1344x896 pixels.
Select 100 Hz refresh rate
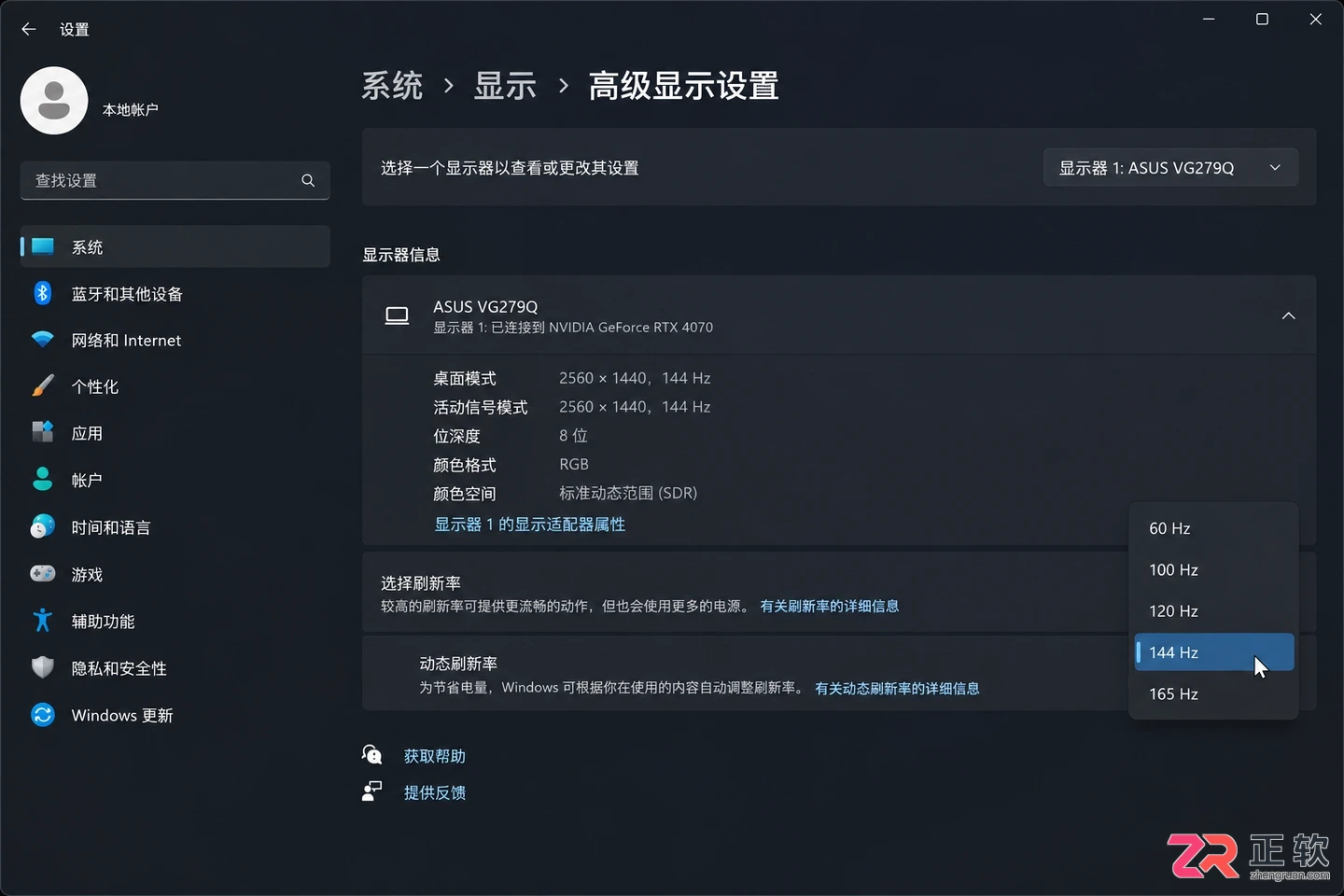tap(1214, 569)
